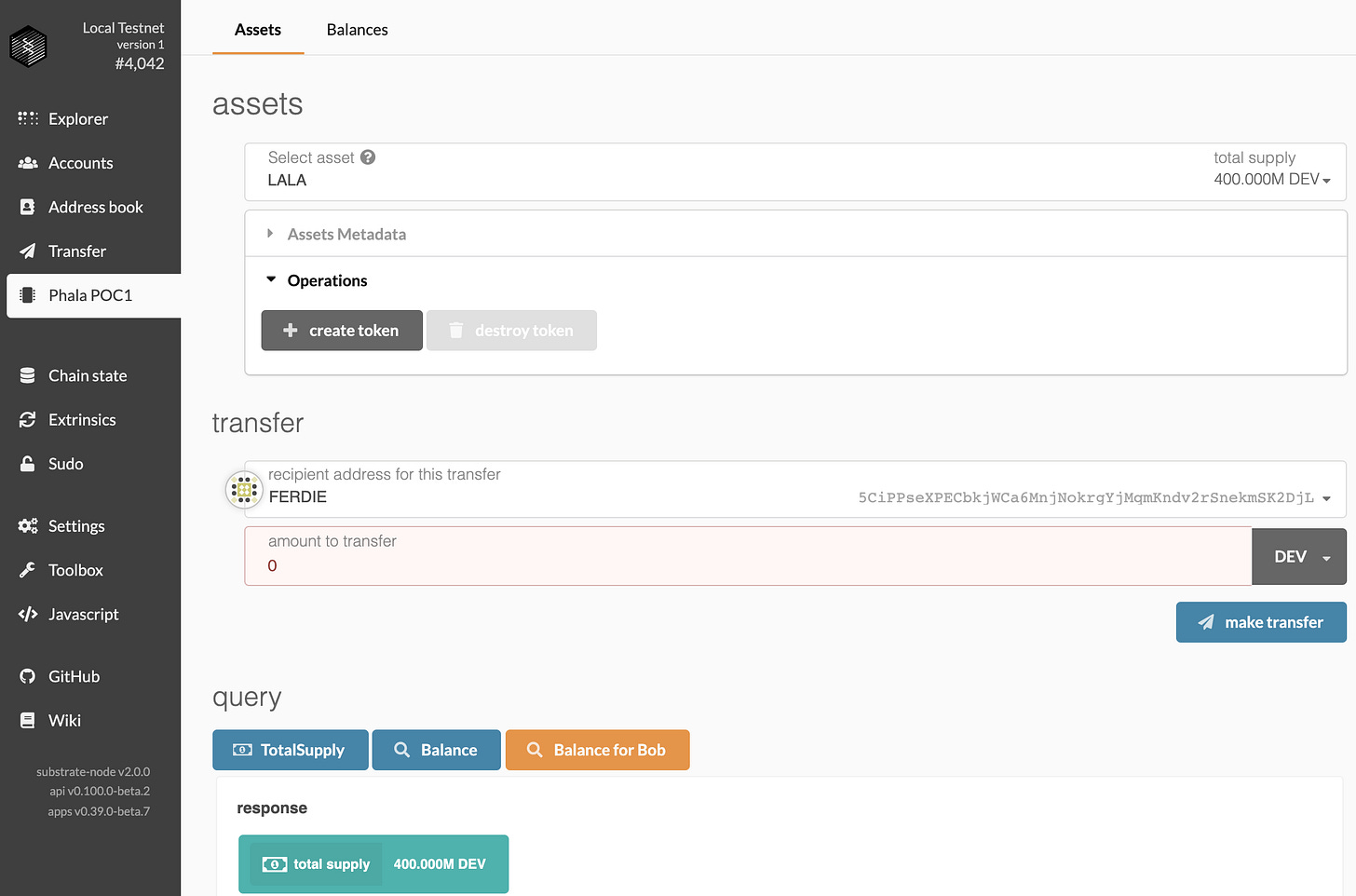The image size is (1356, 896).
Task: Open the recipient address FERDIE dropdown
Action: (795, 489)
